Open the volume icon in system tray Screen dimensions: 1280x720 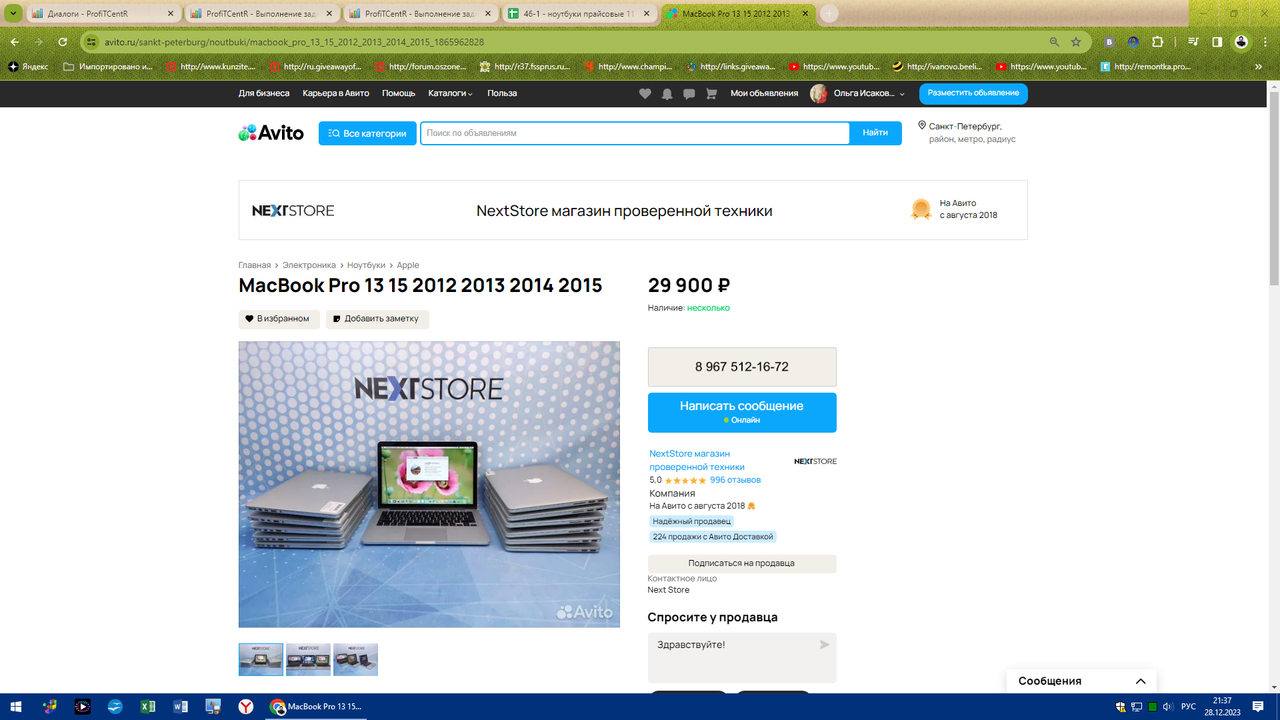click(1168, 707)
